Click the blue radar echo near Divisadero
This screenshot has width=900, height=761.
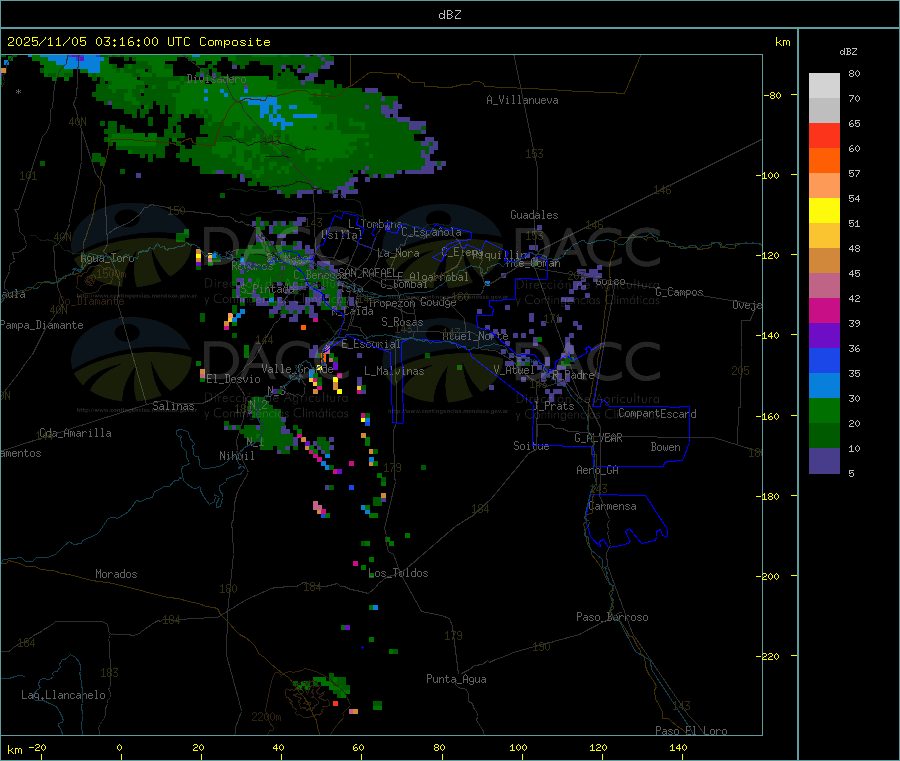point(277,110)
